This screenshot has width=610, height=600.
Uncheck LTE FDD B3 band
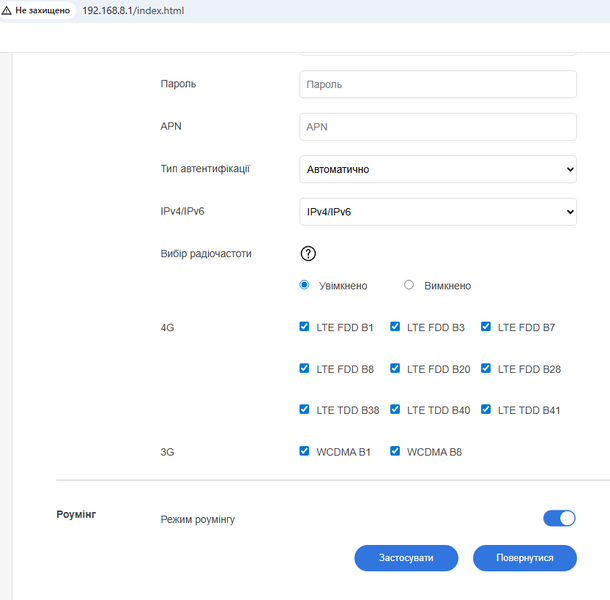pos(395,326)
